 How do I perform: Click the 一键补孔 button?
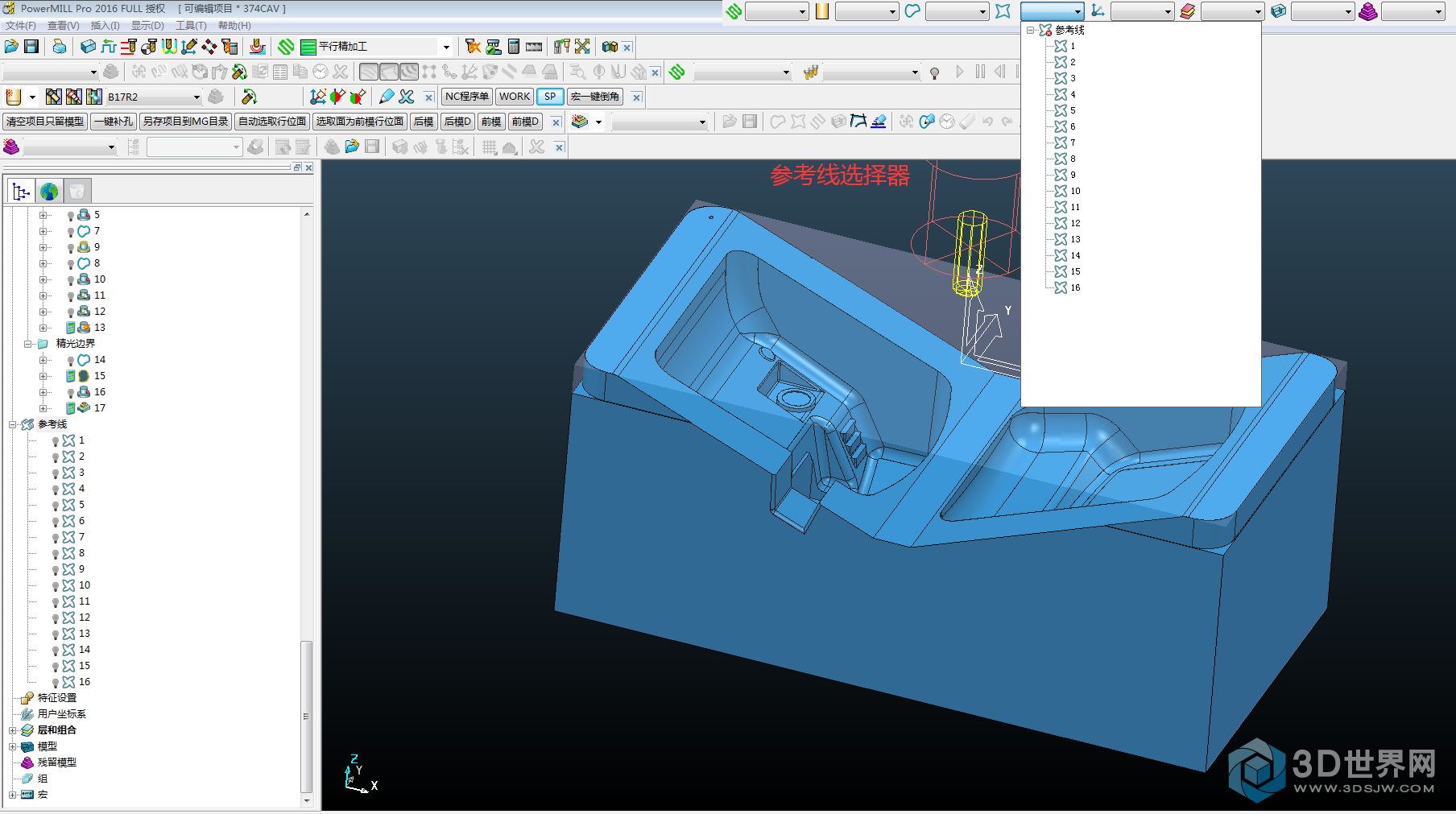point(113,122)
